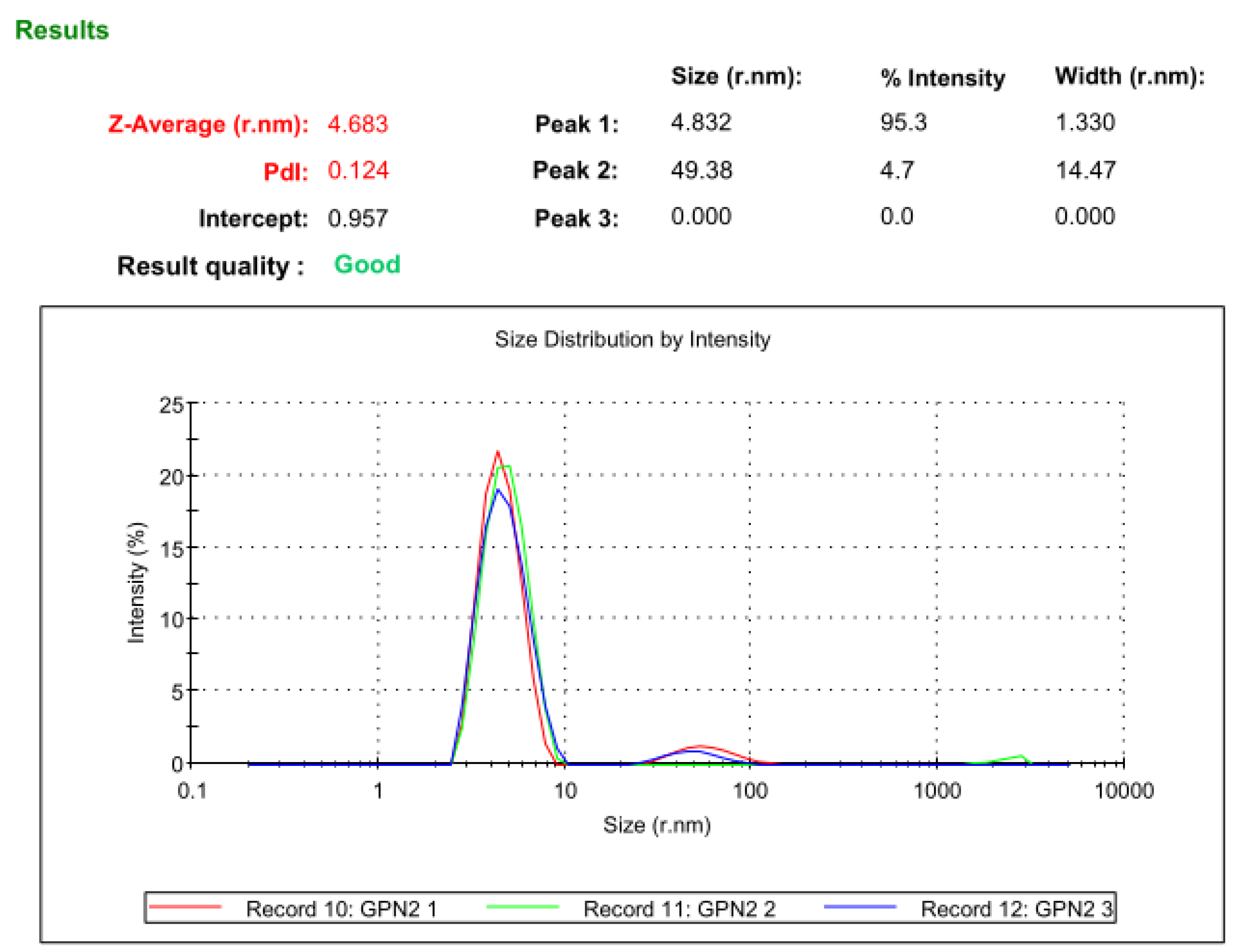Click the Good result quality text

(x=367, y=265)
